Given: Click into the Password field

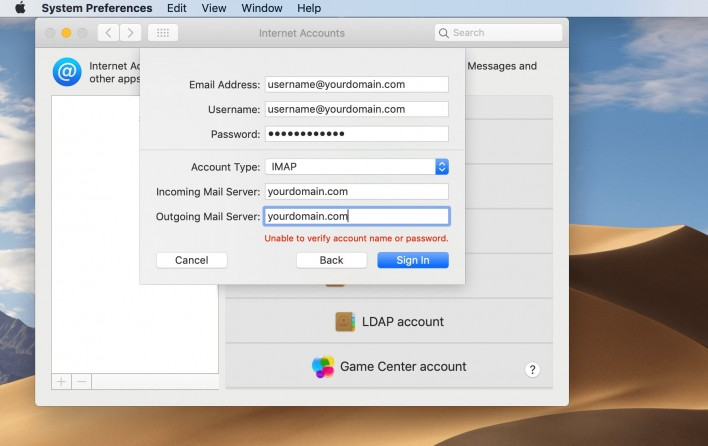Looking at the screenshot, I should click(x=356, y=134).
